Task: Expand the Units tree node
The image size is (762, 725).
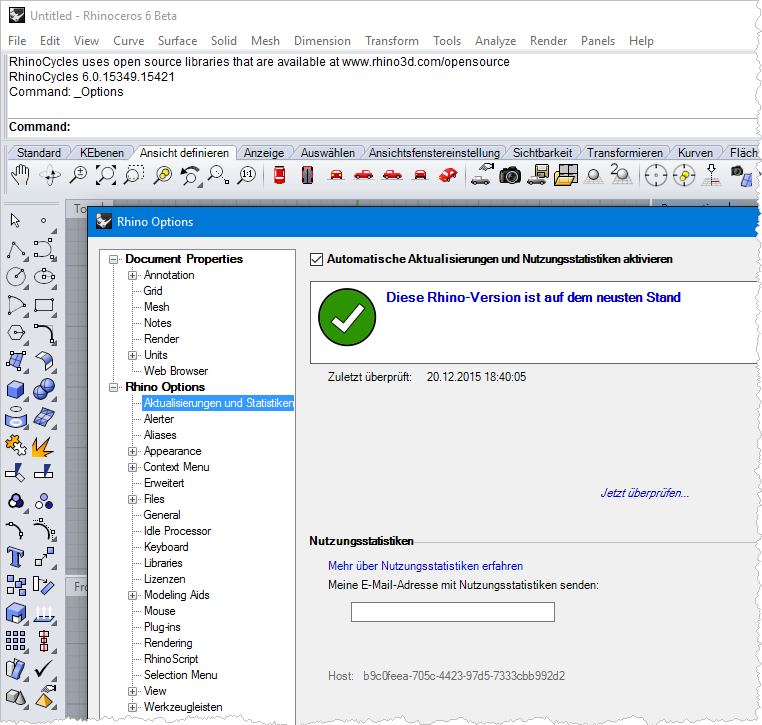Action: tap(132, 356)
